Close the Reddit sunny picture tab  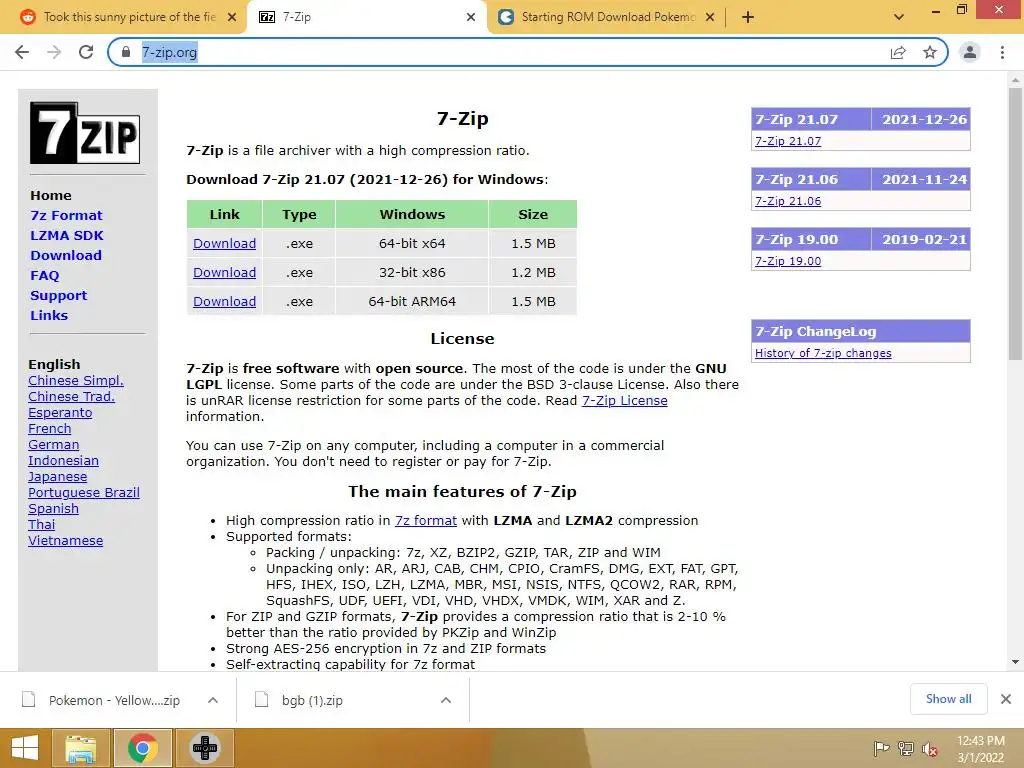(x=232, y=17)
